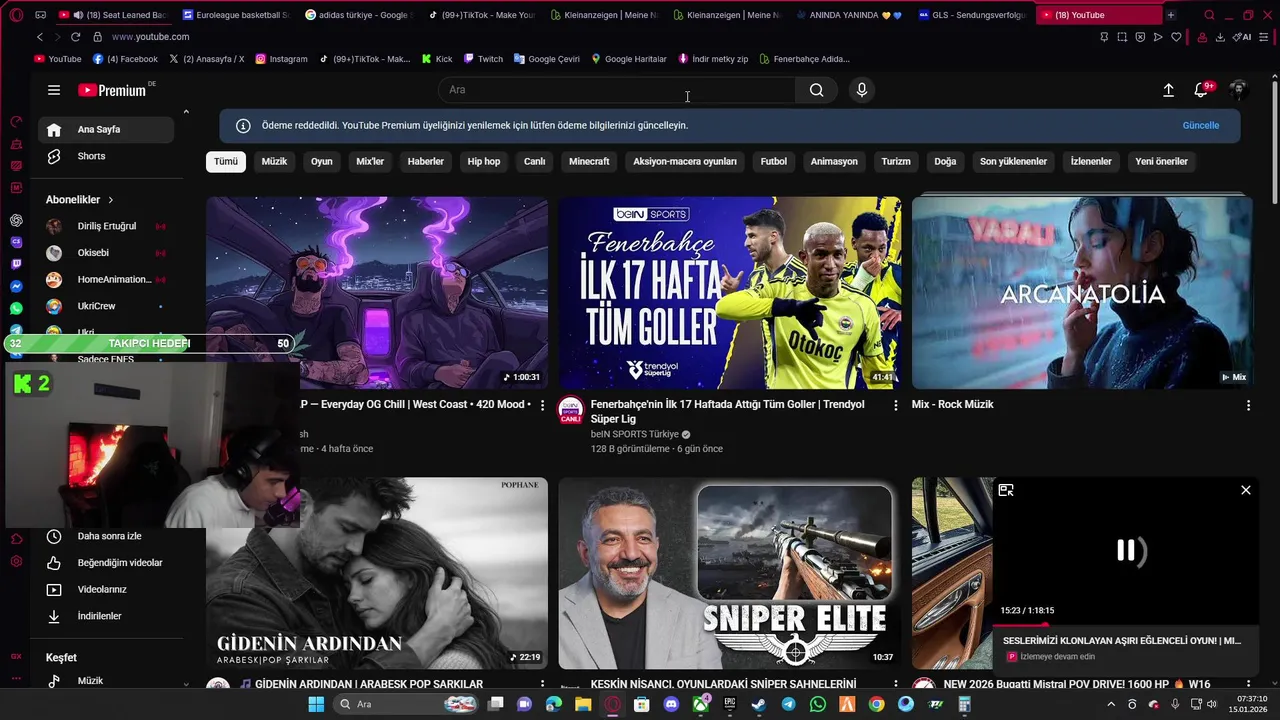Expand miniplayer to full watch page

(1006, 490)
